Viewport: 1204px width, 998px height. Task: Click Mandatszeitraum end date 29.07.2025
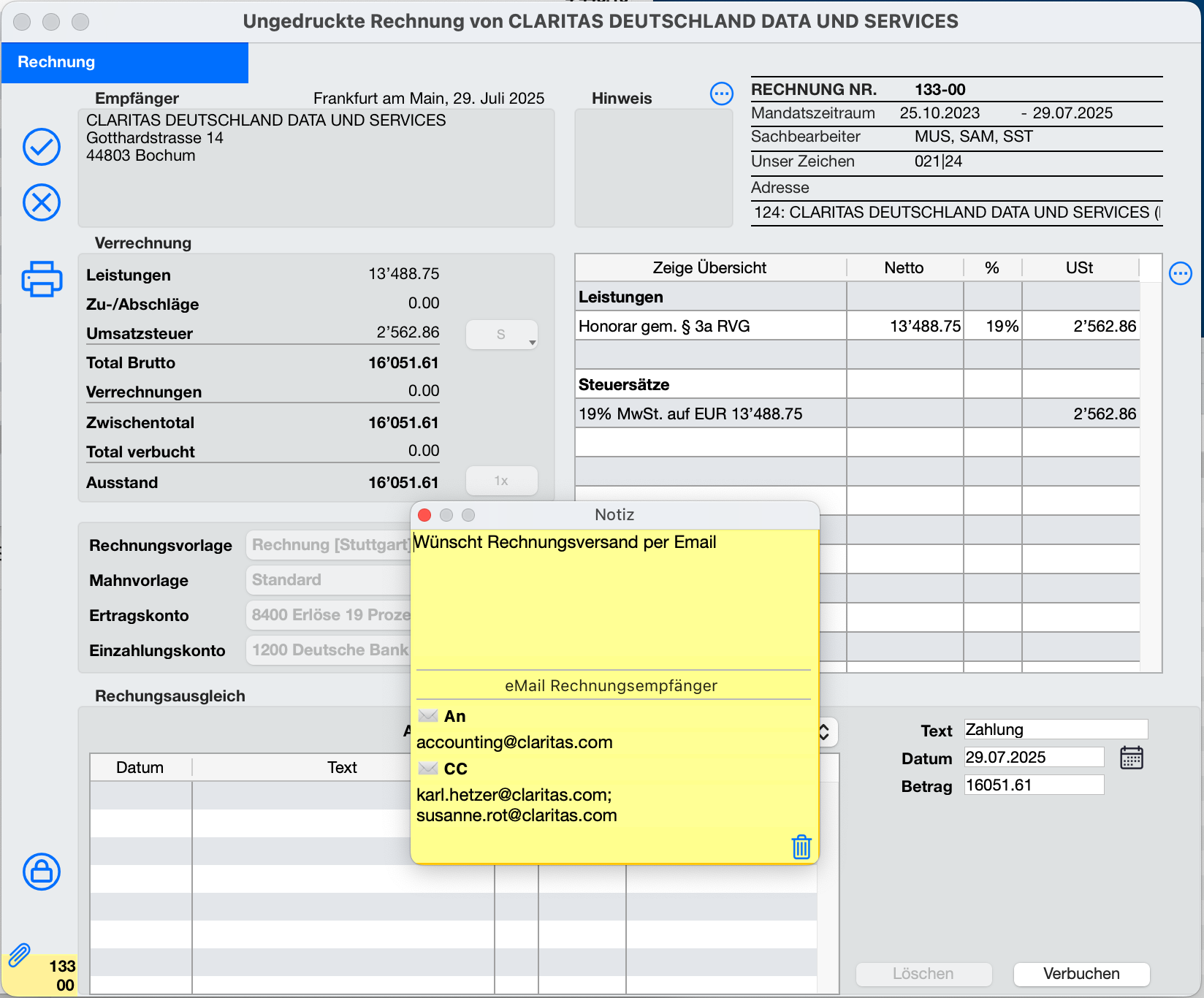pyautogui.click(x=1073, y=113)
